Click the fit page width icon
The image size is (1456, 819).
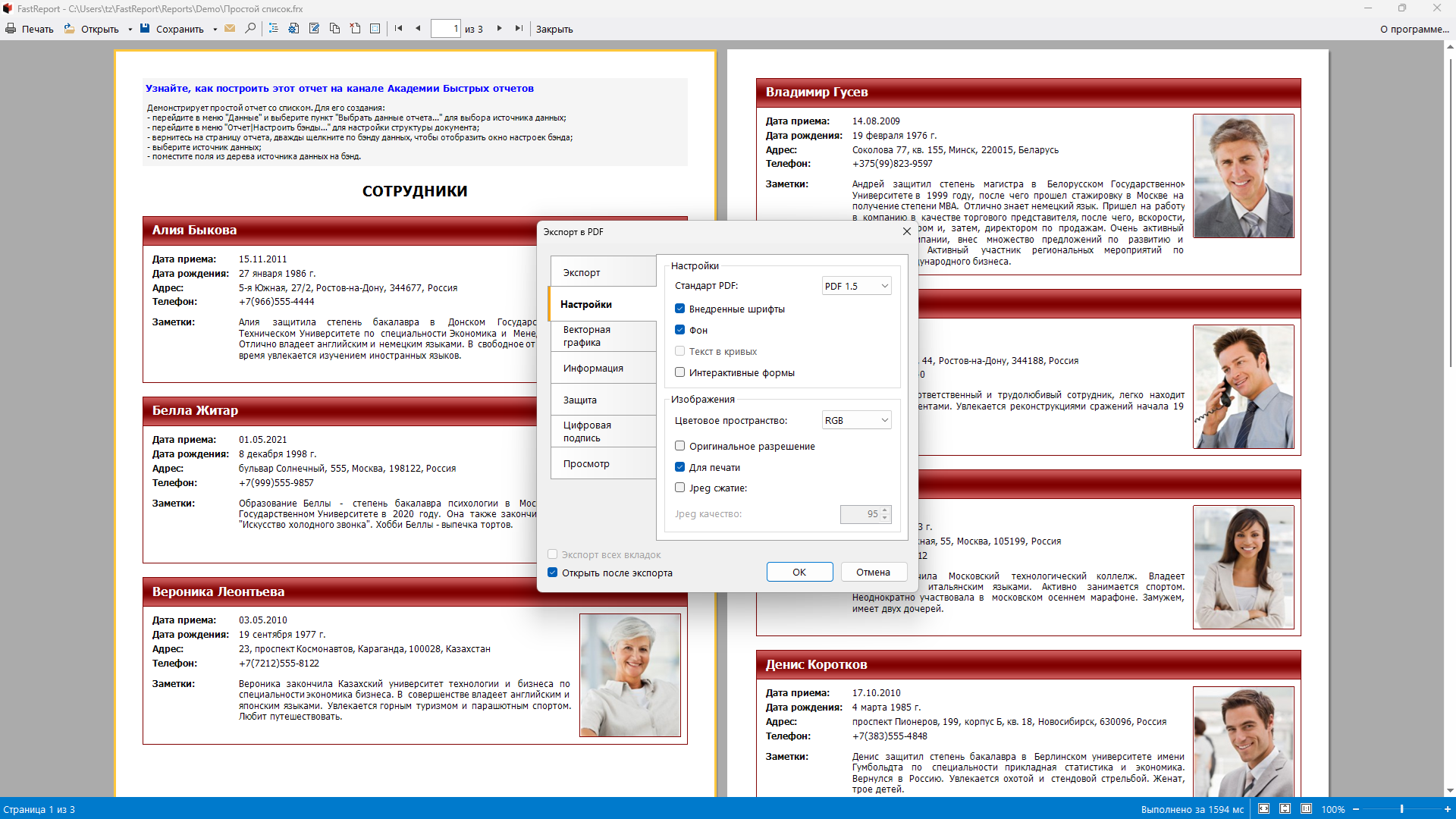[x=1263, y=809]
